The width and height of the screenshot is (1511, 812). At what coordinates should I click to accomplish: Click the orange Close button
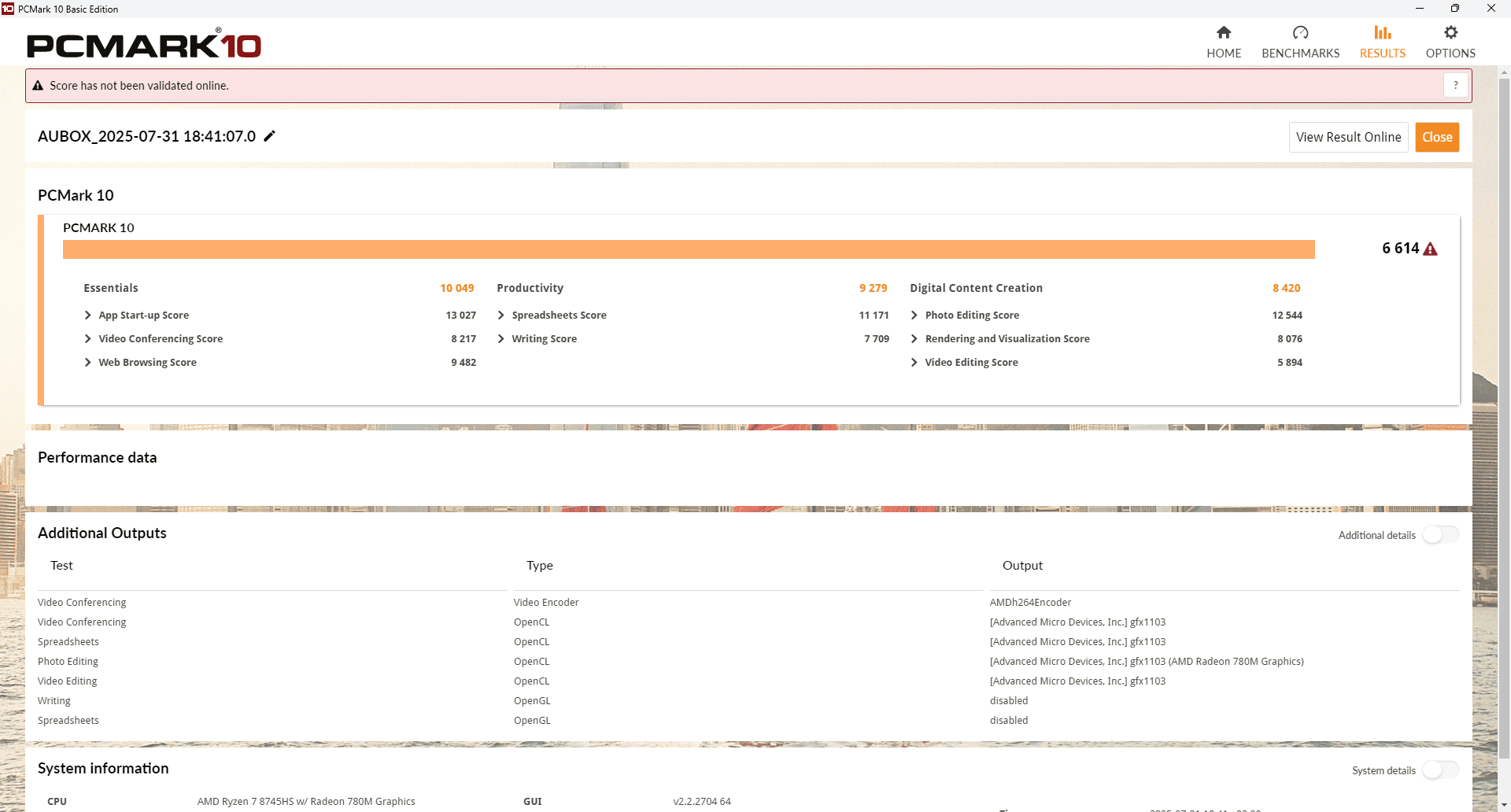1437,137
